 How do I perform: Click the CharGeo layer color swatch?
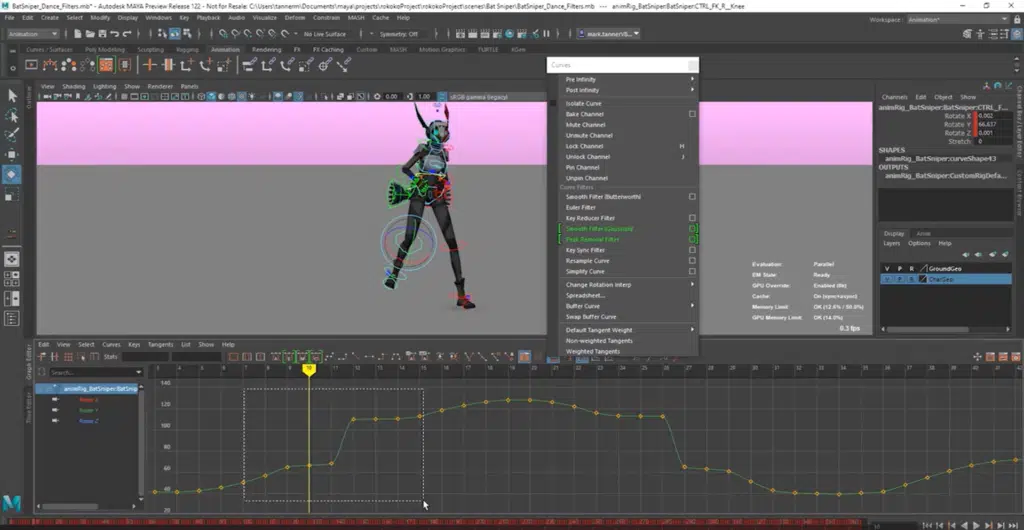click(923, 279)
